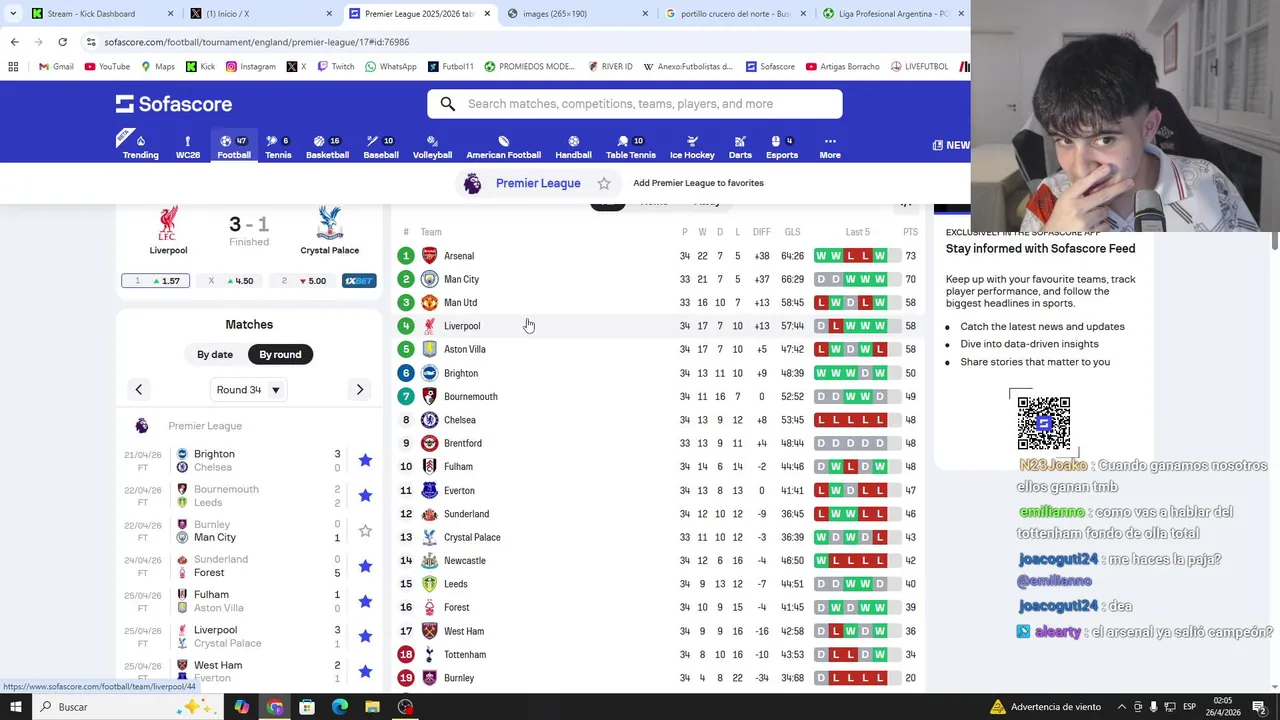This screenshot has width=1280, height=720.
Task: Open the Chrome apps grid button
Action: [x=13, y=67]
